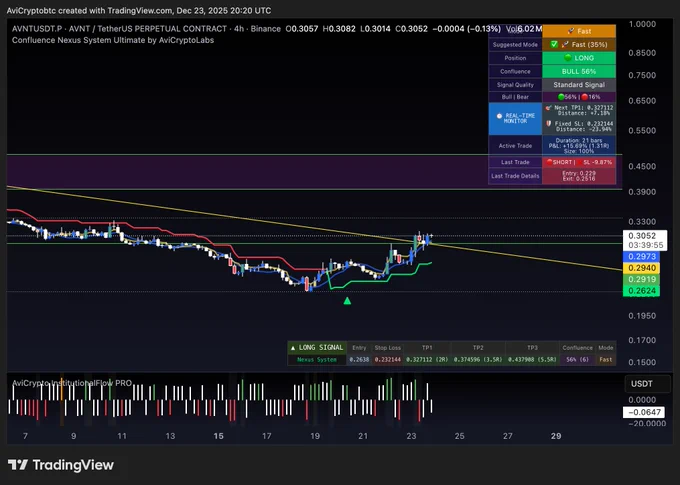Click the Nexus System cell

[x=317, y=360]
